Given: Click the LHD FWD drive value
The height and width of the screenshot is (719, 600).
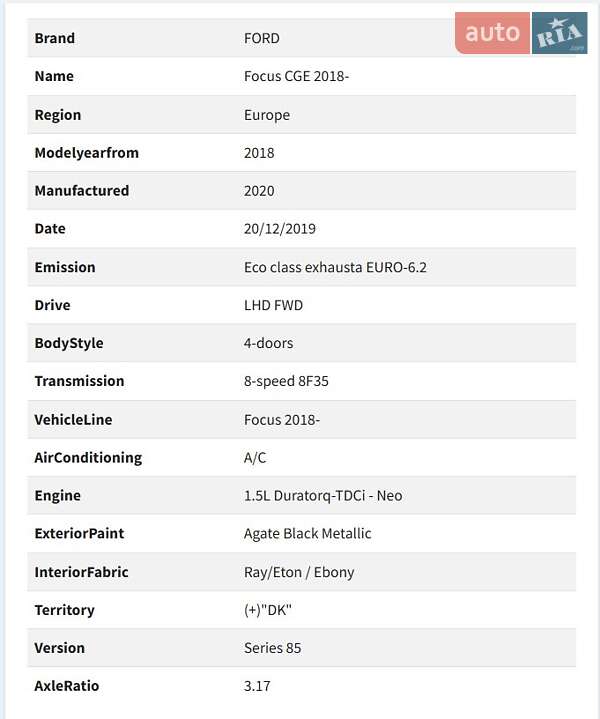Looking at the screenshot, I should 273,305.
